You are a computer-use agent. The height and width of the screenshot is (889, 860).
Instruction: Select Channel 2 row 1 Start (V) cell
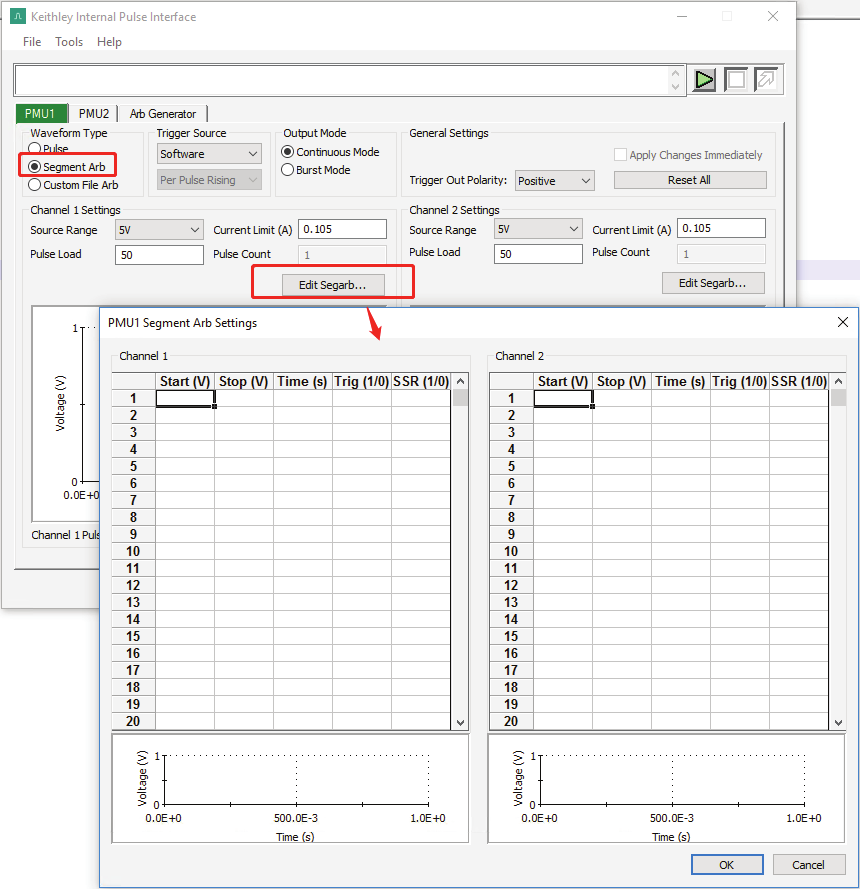point(563,399)
